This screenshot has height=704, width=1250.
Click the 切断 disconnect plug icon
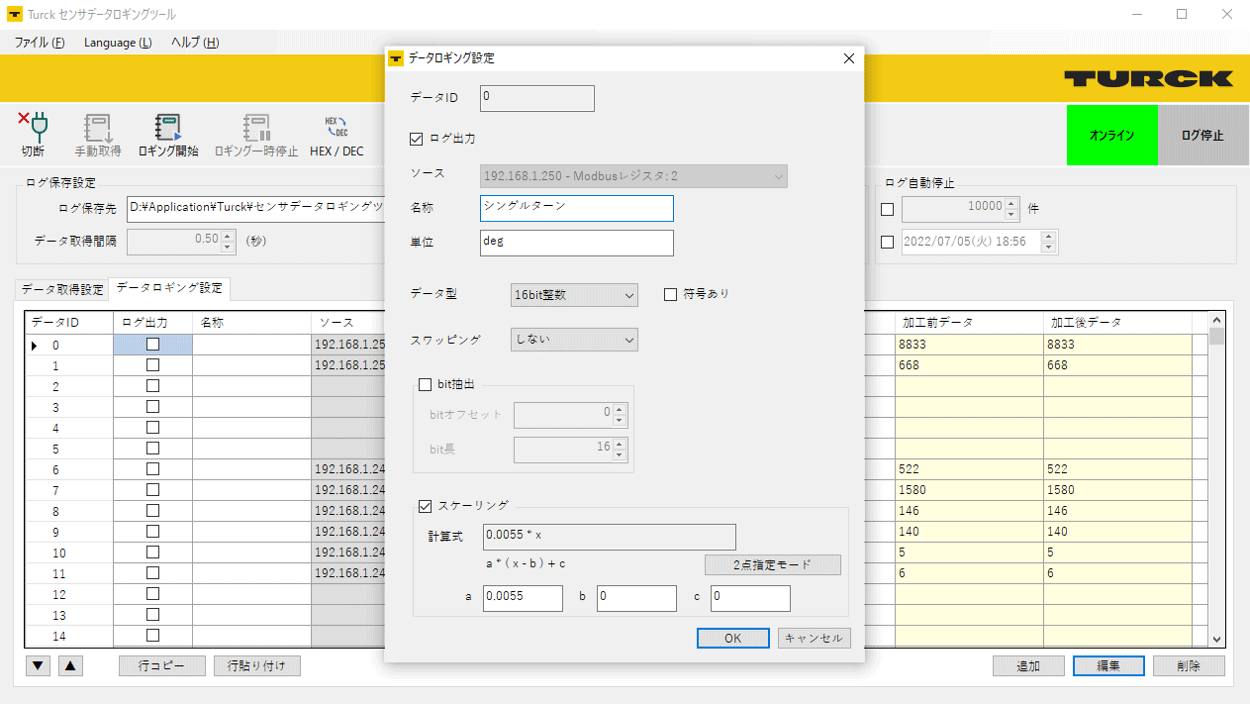pyautogui.click(x=33, y=134)
